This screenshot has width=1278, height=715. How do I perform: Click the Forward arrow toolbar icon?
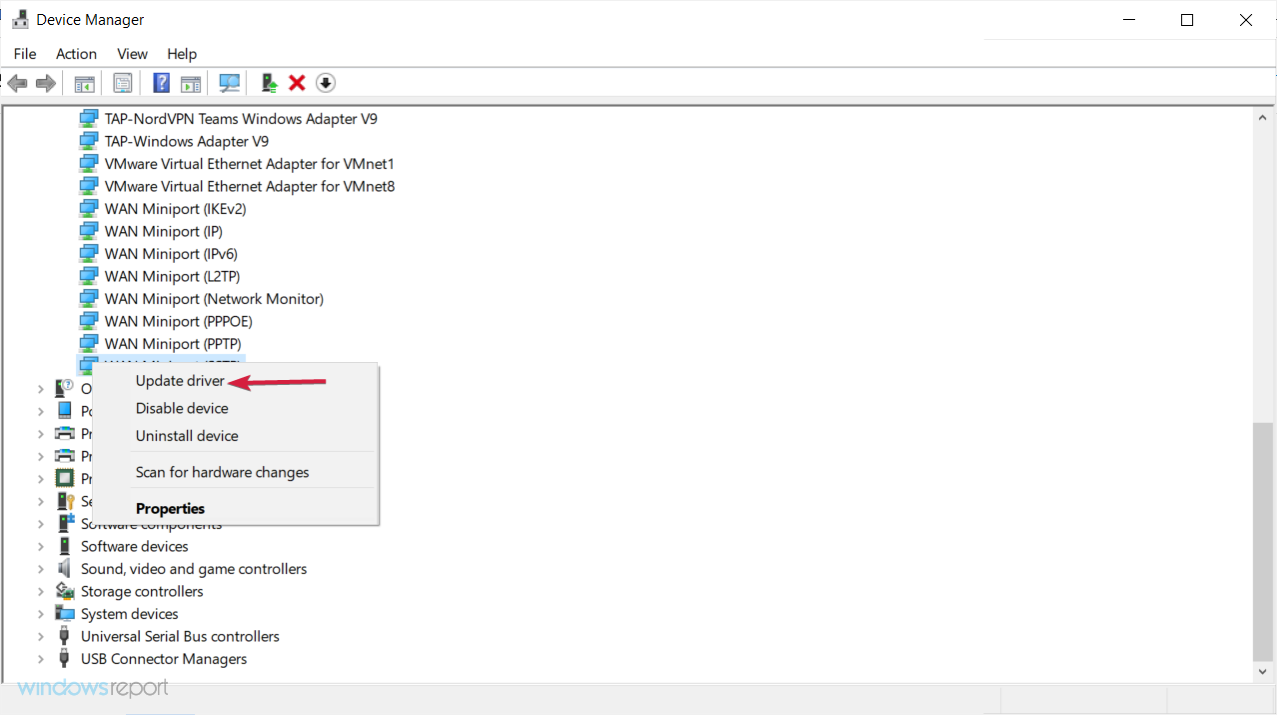click(45, 83)
